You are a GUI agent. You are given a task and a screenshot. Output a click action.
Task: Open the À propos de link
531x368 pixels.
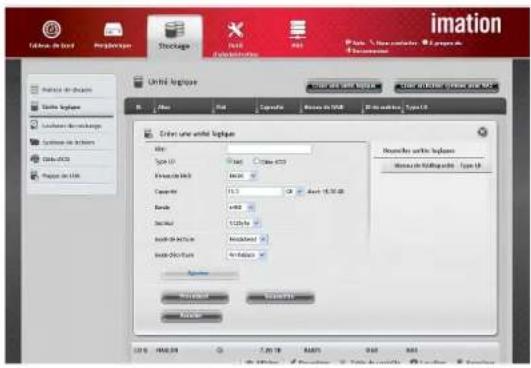[x=442, y=43]
